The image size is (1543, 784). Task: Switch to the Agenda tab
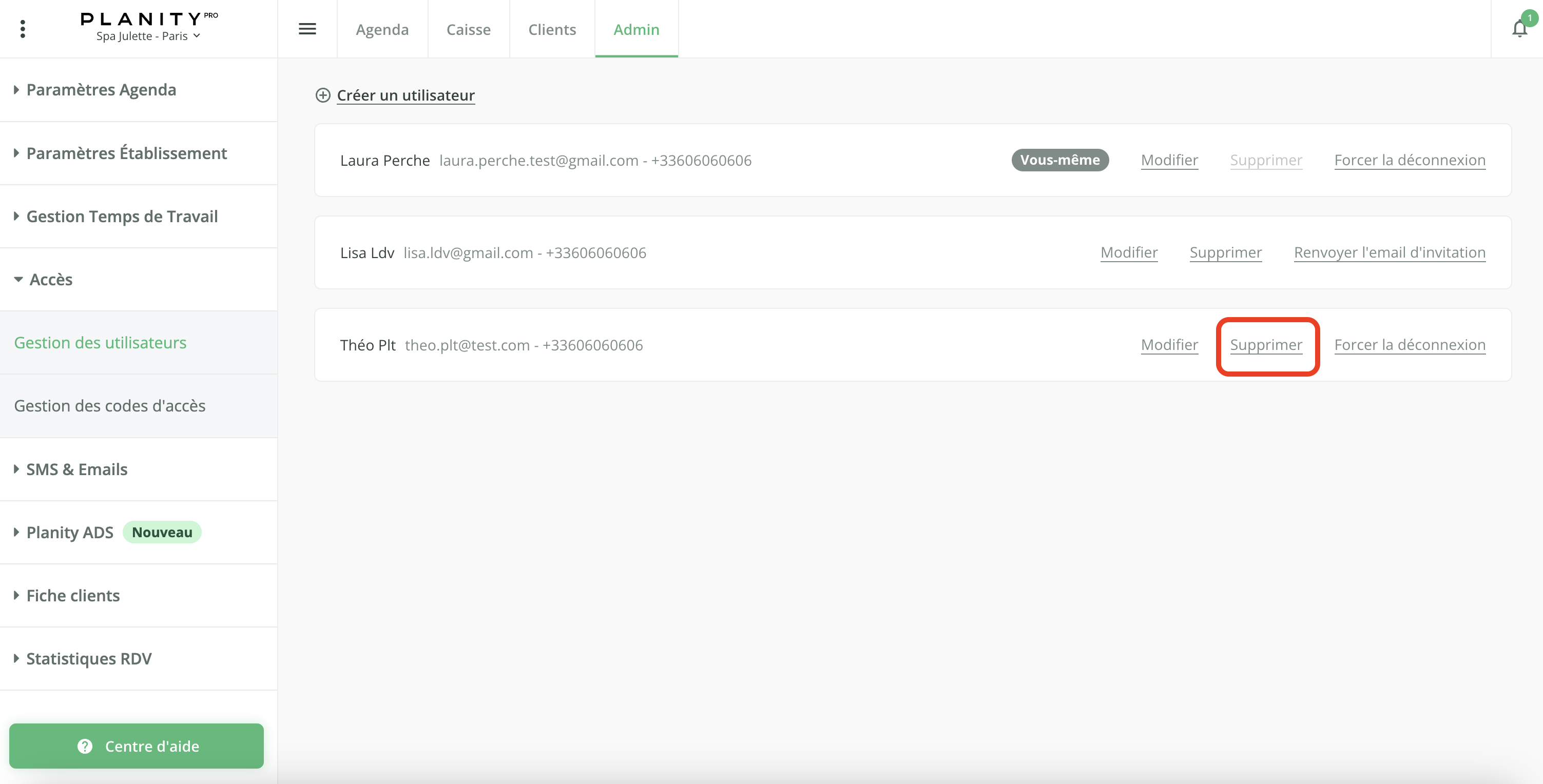tap(382, 29)
